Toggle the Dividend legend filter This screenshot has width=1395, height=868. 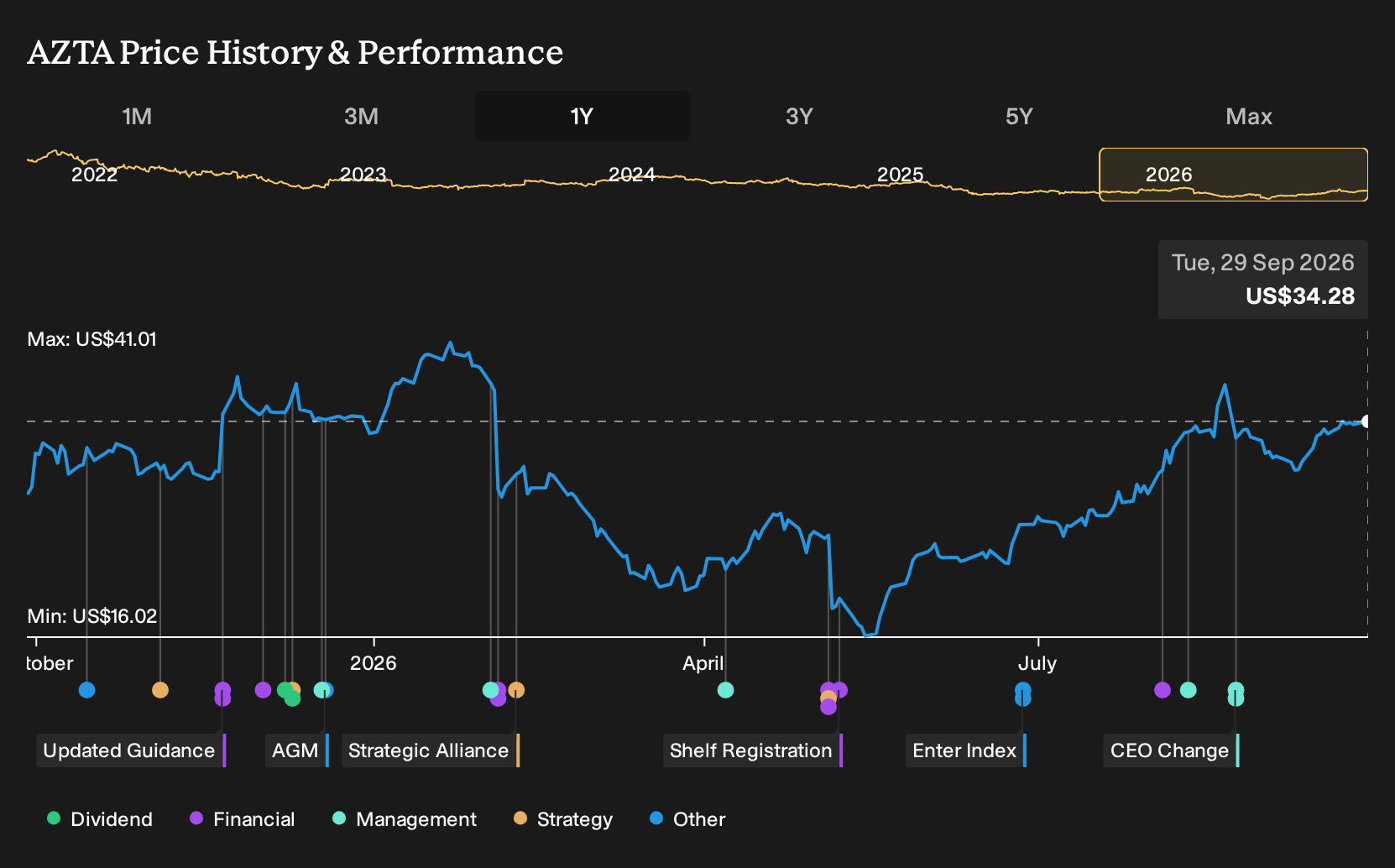click(x=100, y=819)
